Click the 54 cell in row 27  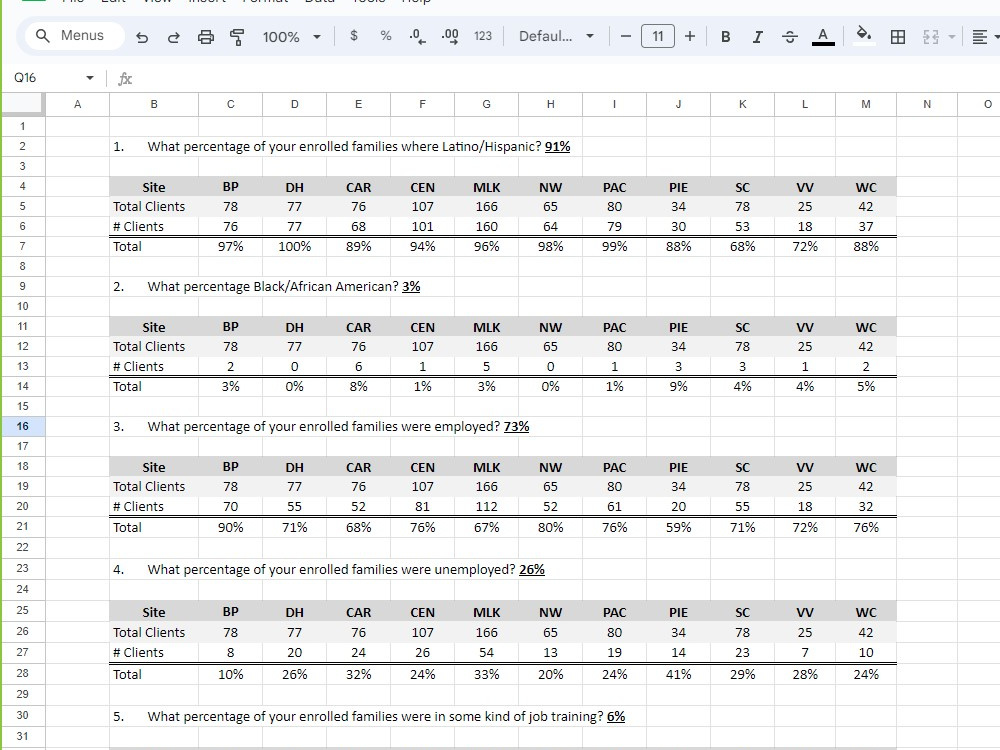pyautogui.click(x=487, y=652)
